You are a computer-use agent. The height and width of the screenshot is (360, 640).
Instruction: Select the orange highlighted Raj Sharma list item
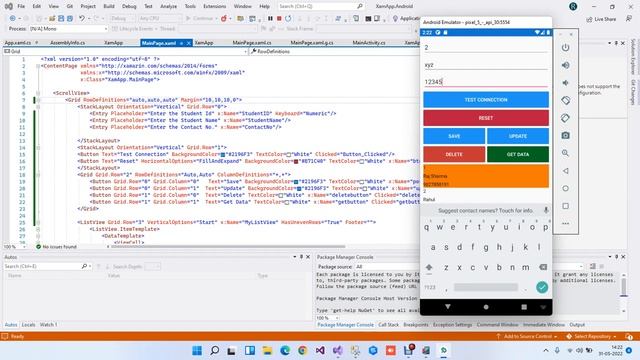(x=486, y=176)
